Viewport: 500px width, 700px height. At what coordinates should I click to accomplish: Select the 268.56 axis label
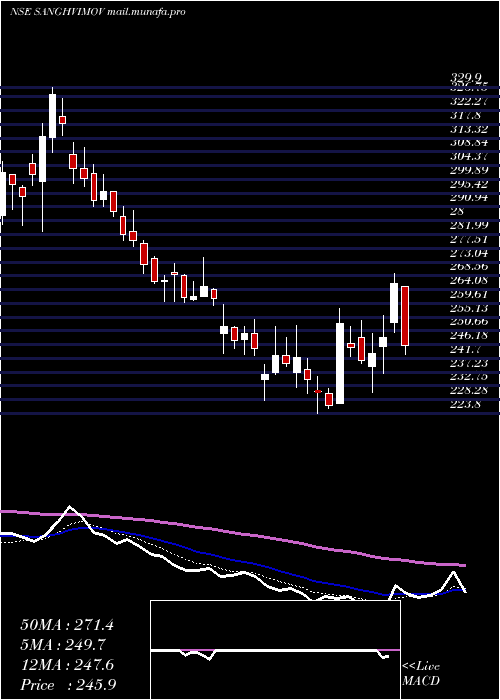(469, 266)
